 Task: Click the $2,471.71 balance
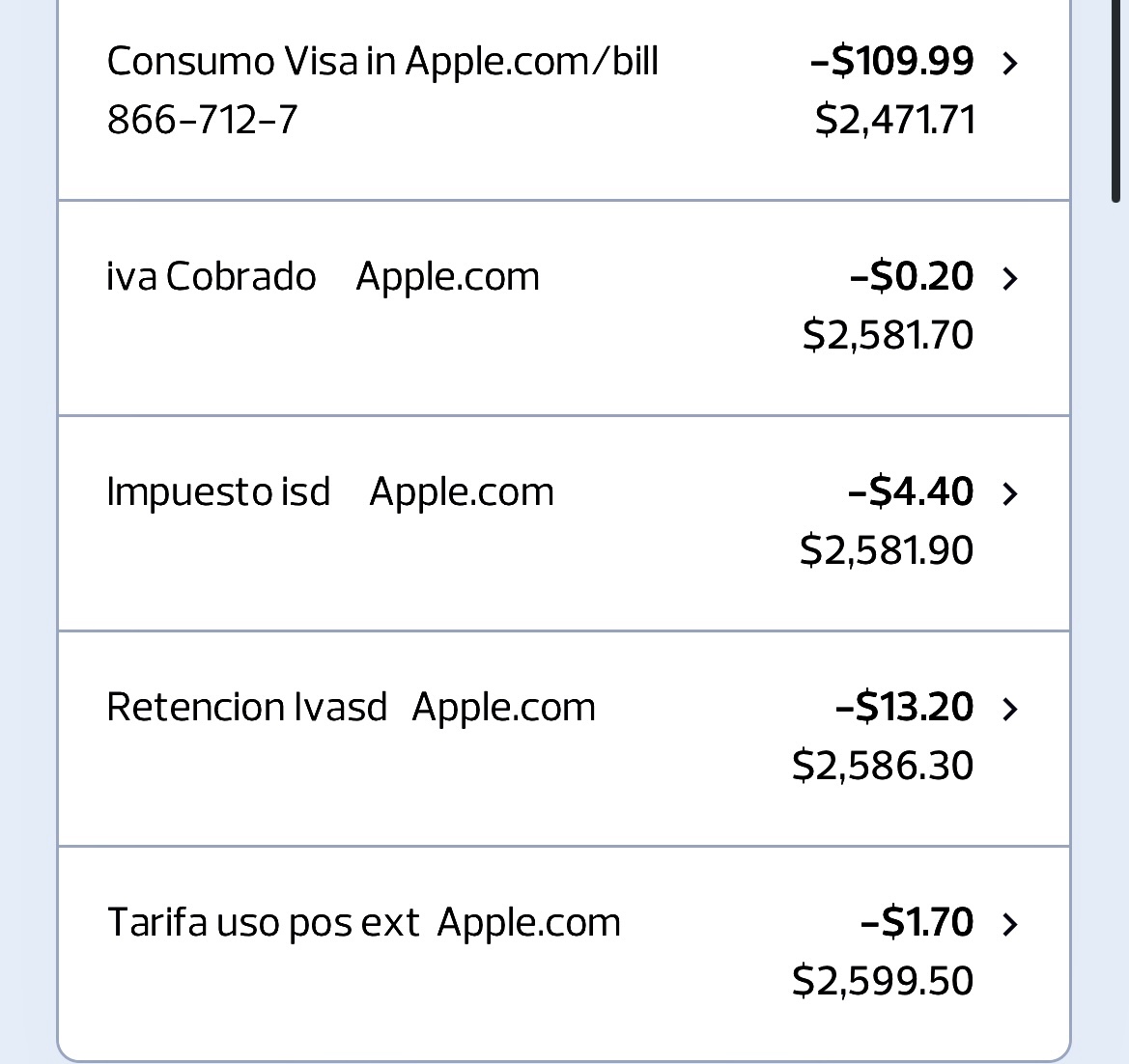[895, 120]
